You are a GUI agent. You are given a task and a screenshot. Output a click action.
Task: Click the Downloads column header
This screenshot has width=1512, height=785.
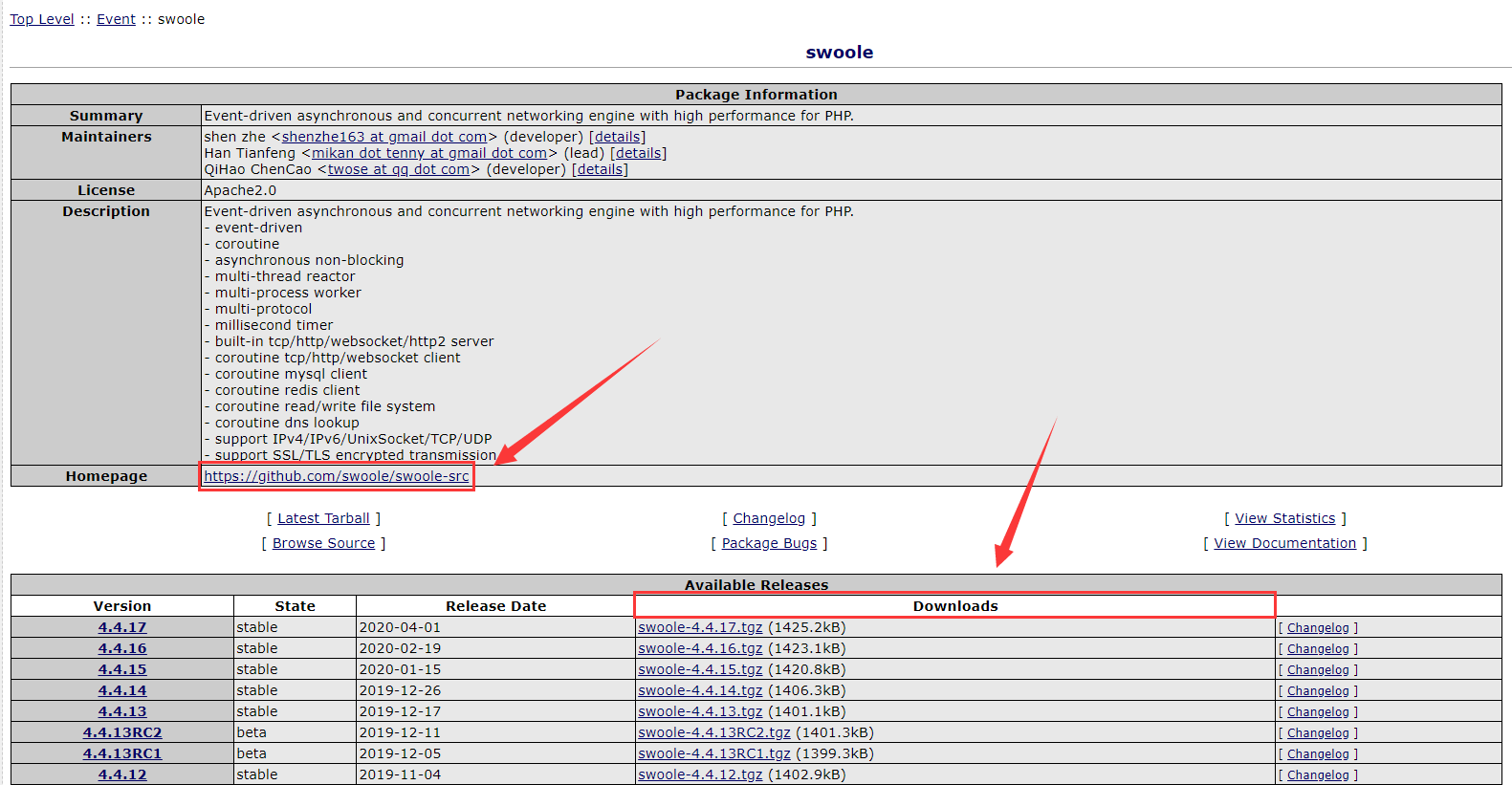coord(955,606)
